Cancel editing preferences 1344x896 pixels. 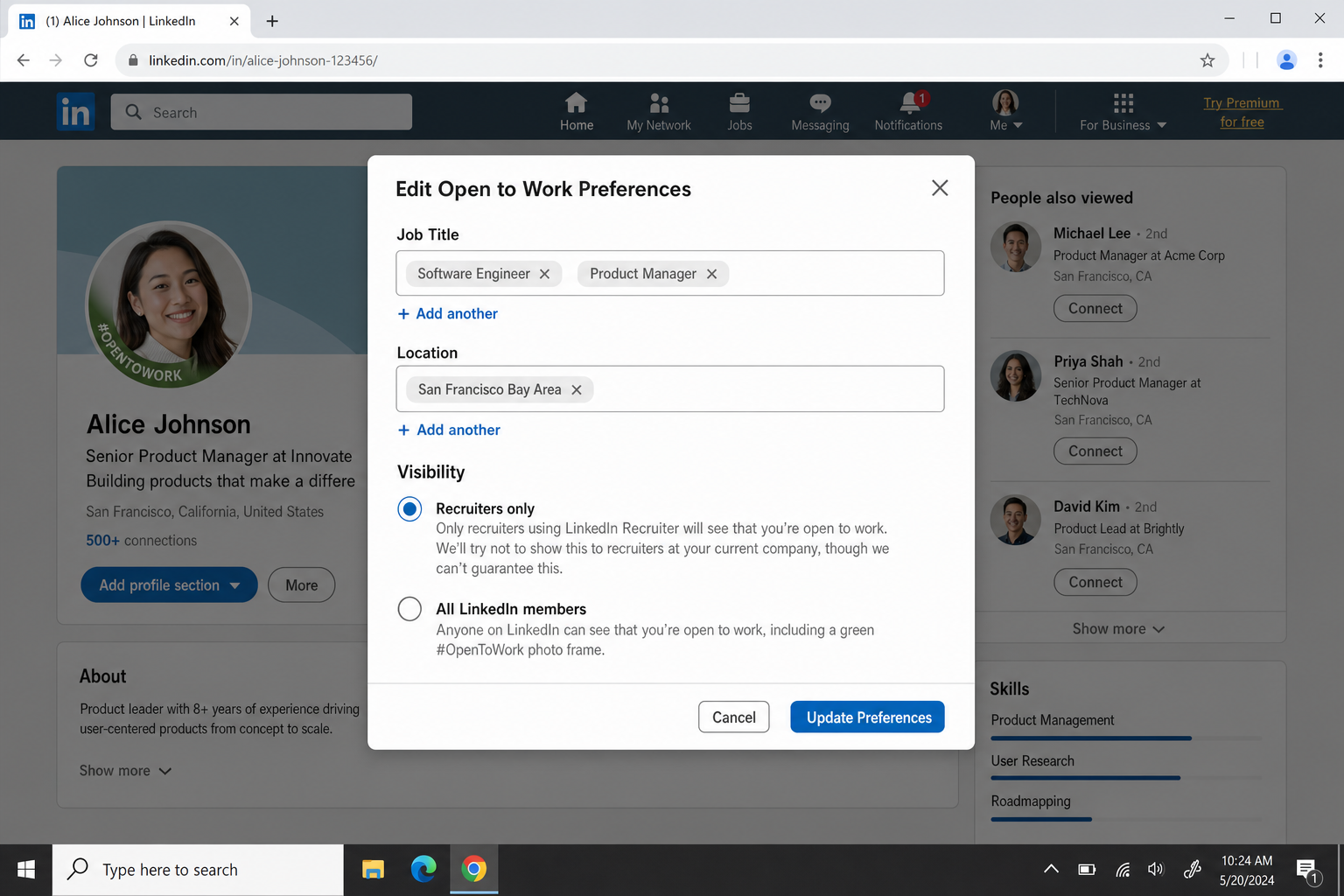pos(733,717)
